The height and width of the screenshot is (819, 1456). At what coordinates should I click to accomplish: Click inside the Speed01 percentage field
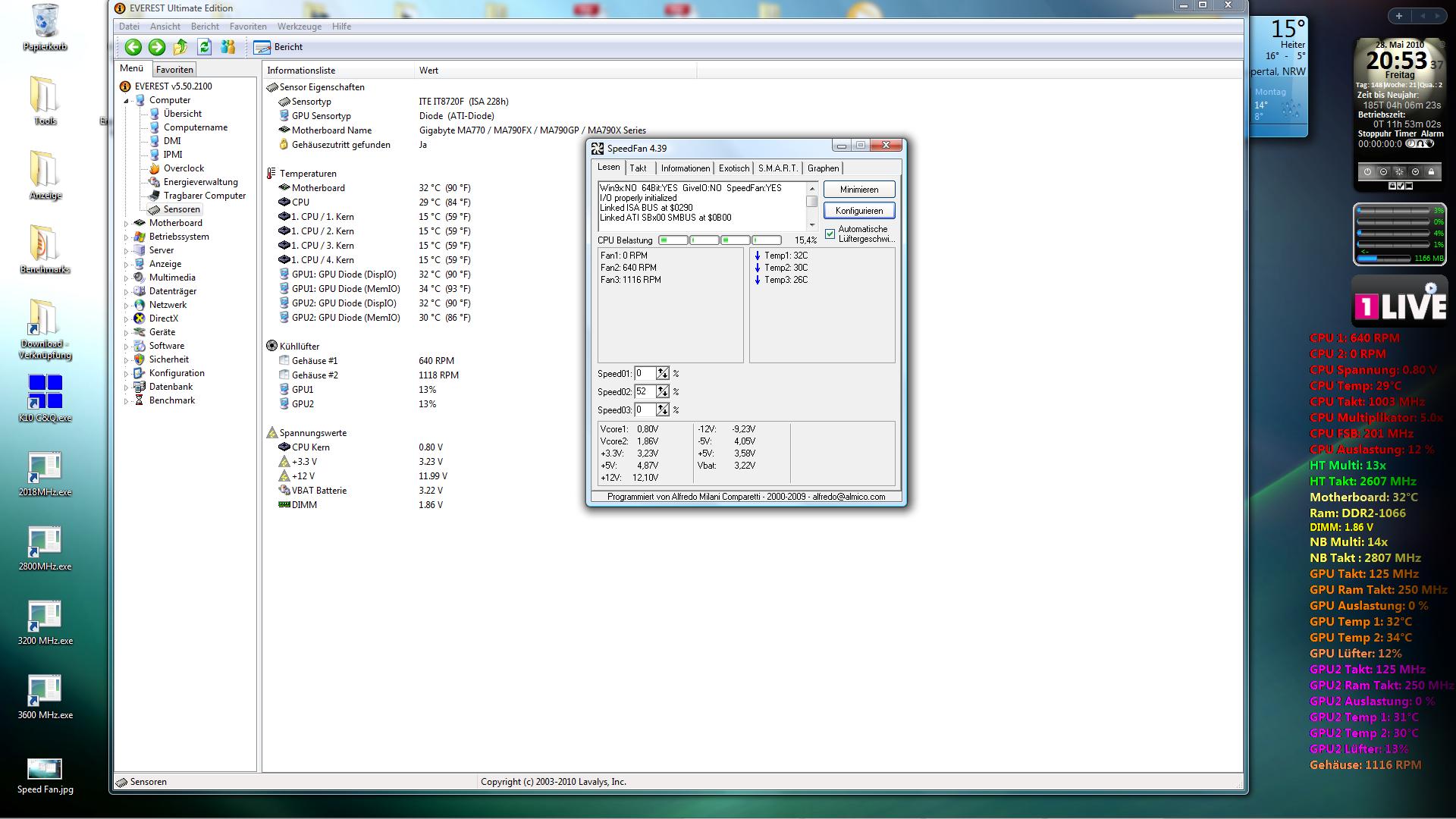(x=645, y=374)
